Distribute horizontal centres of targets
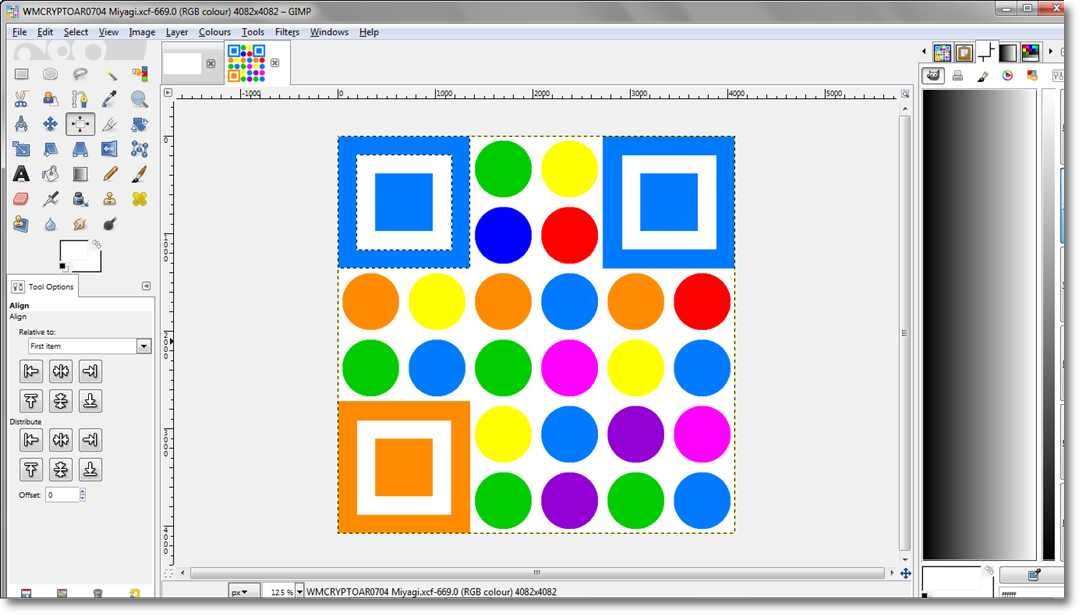1080x615 pixels. [61, 439]
